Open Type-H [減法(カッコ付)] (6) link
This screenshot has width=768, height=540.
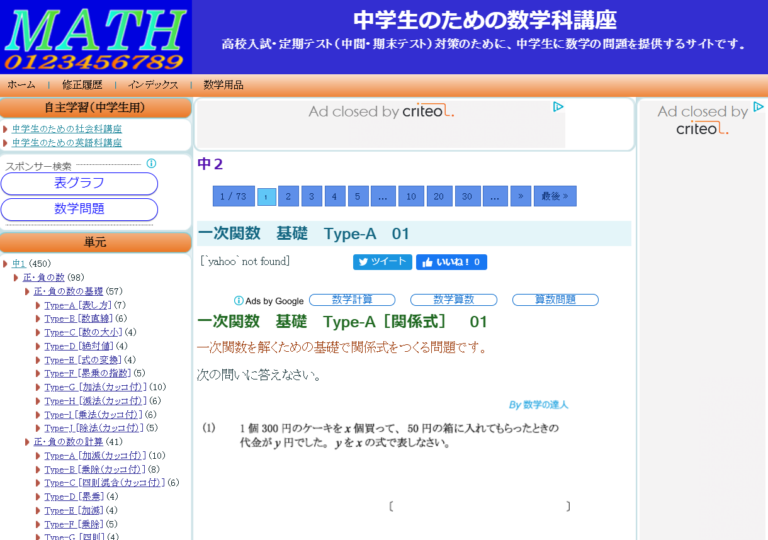click(96, 401)
